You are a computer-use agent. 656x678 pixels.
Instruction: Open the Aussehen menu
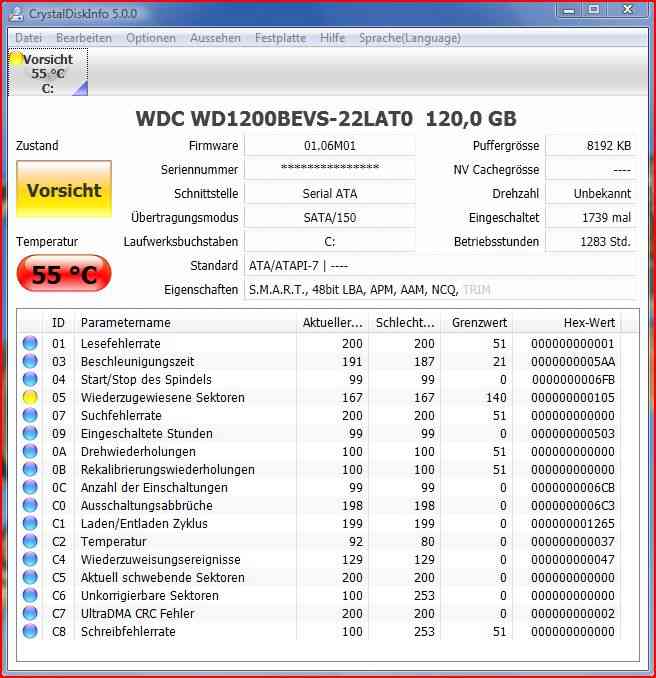coord(215,38)
